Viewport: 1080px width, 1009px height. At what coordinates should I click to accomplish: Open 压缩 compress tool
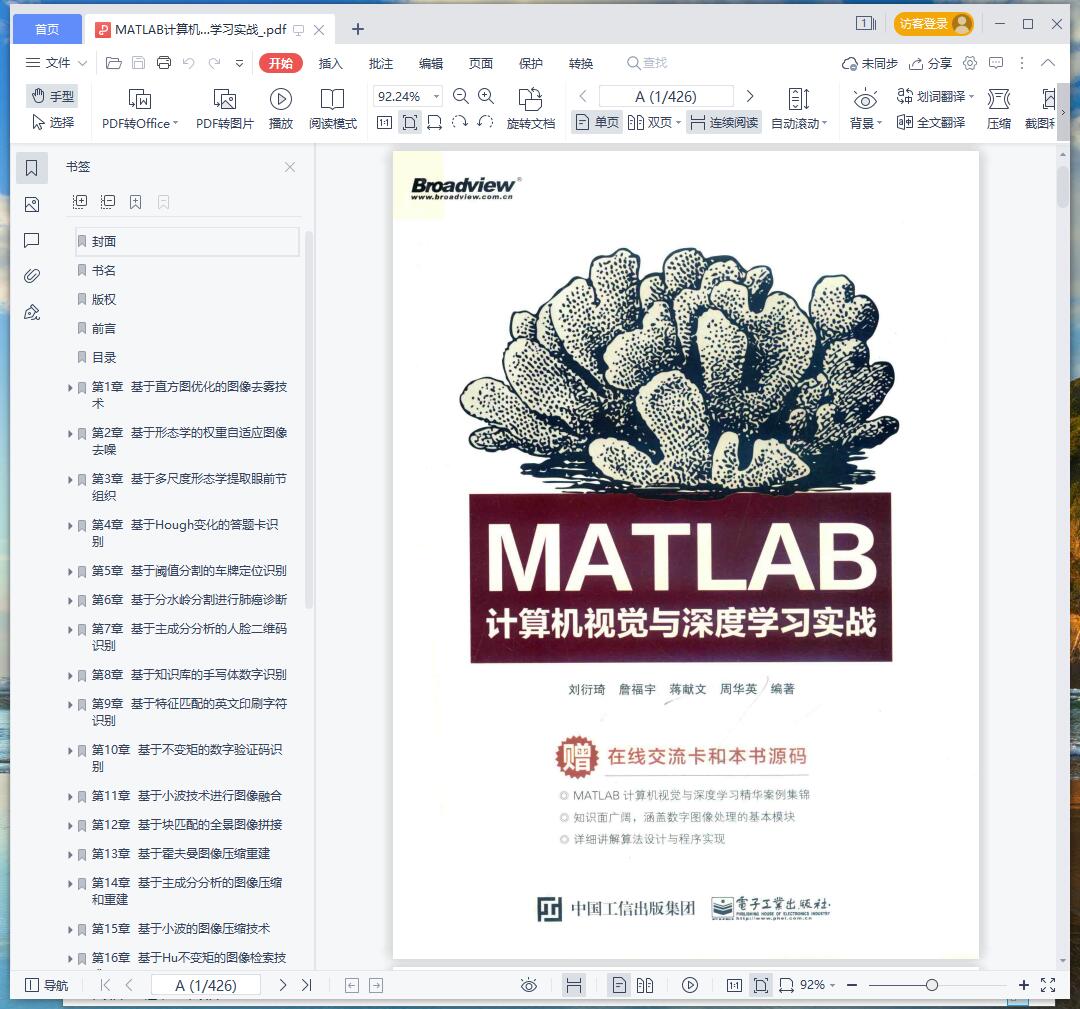click(x=999, y=109)
